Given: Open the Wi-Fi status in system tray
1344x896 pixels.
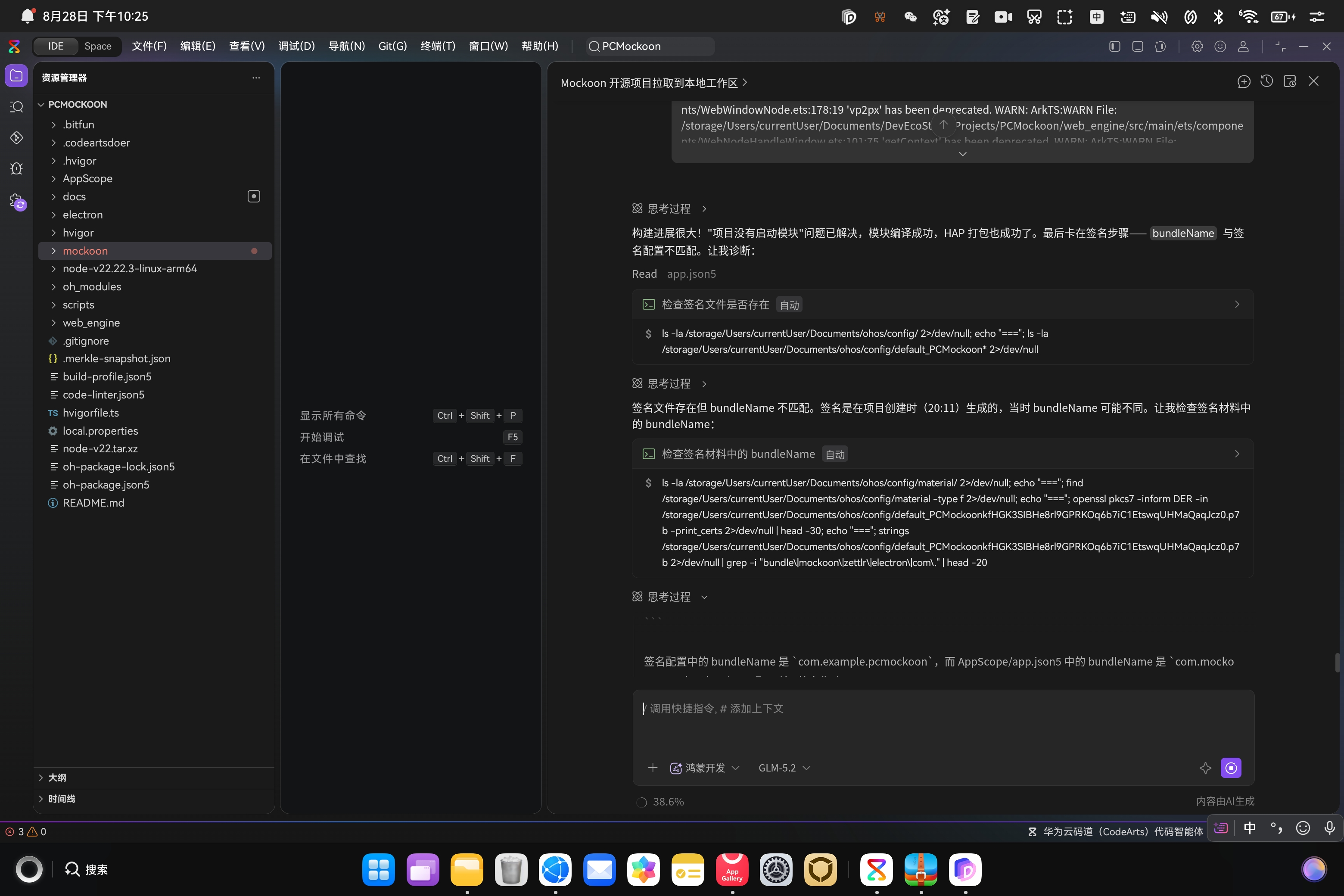Looking at the screenshot, I should [x=1248, y=16].
